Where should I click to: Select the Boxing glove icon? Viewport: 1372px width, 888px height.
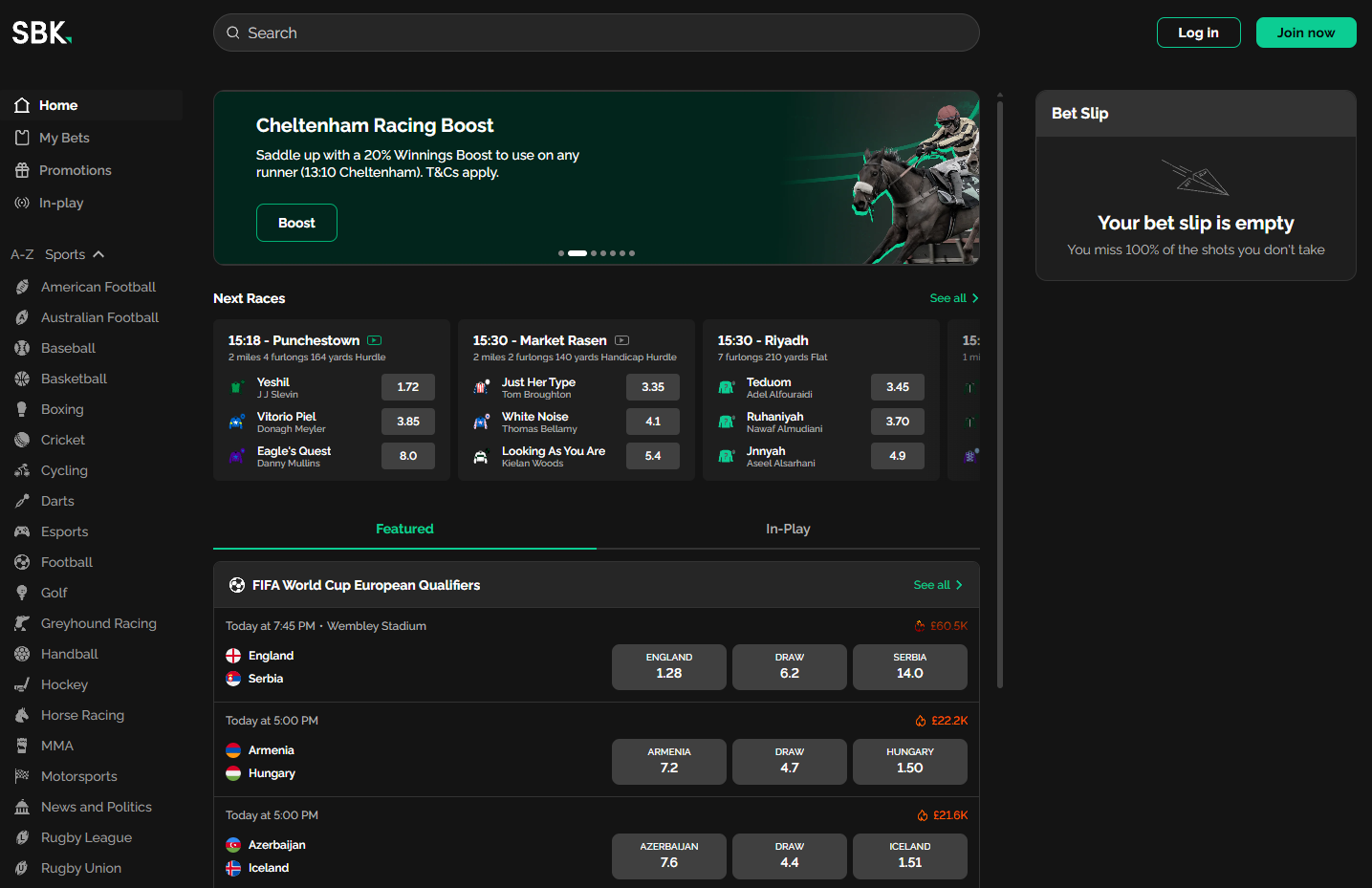[x=22, y=409]
